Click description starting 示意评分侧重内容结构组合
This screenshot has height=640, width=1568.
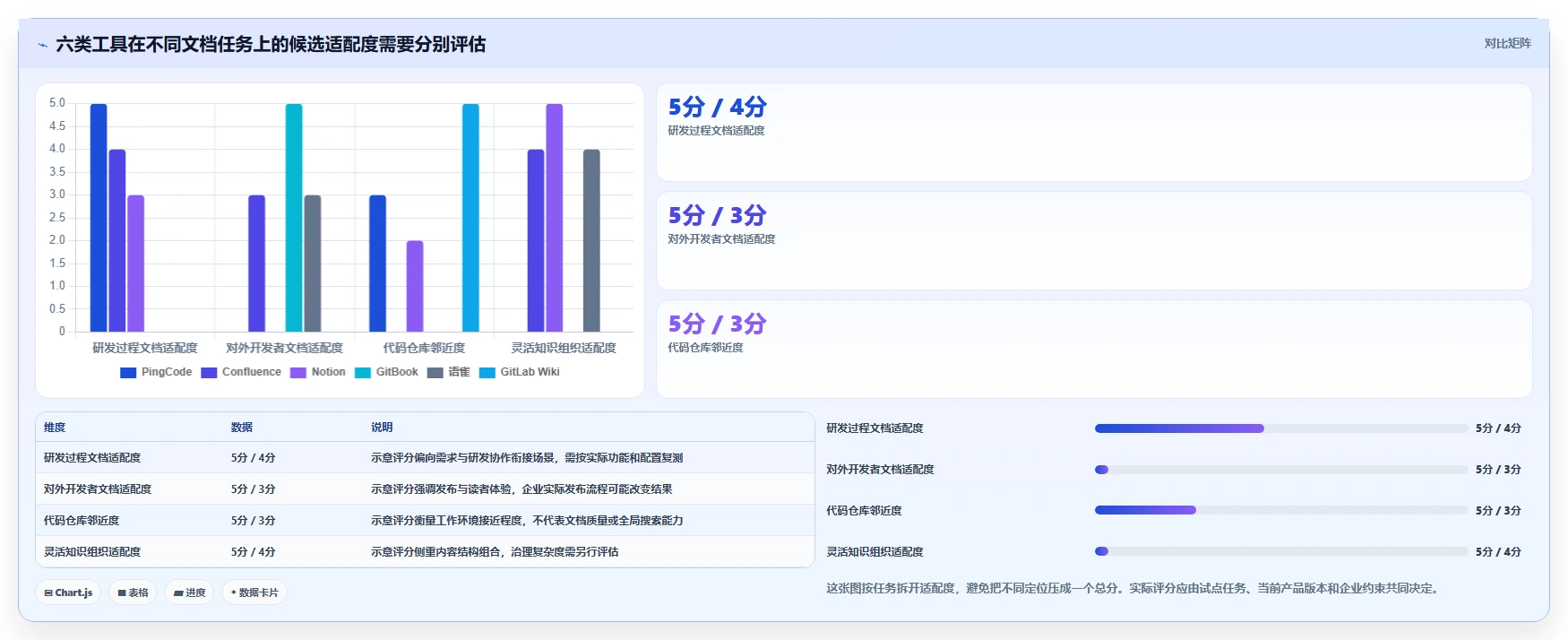coord(495,552)
